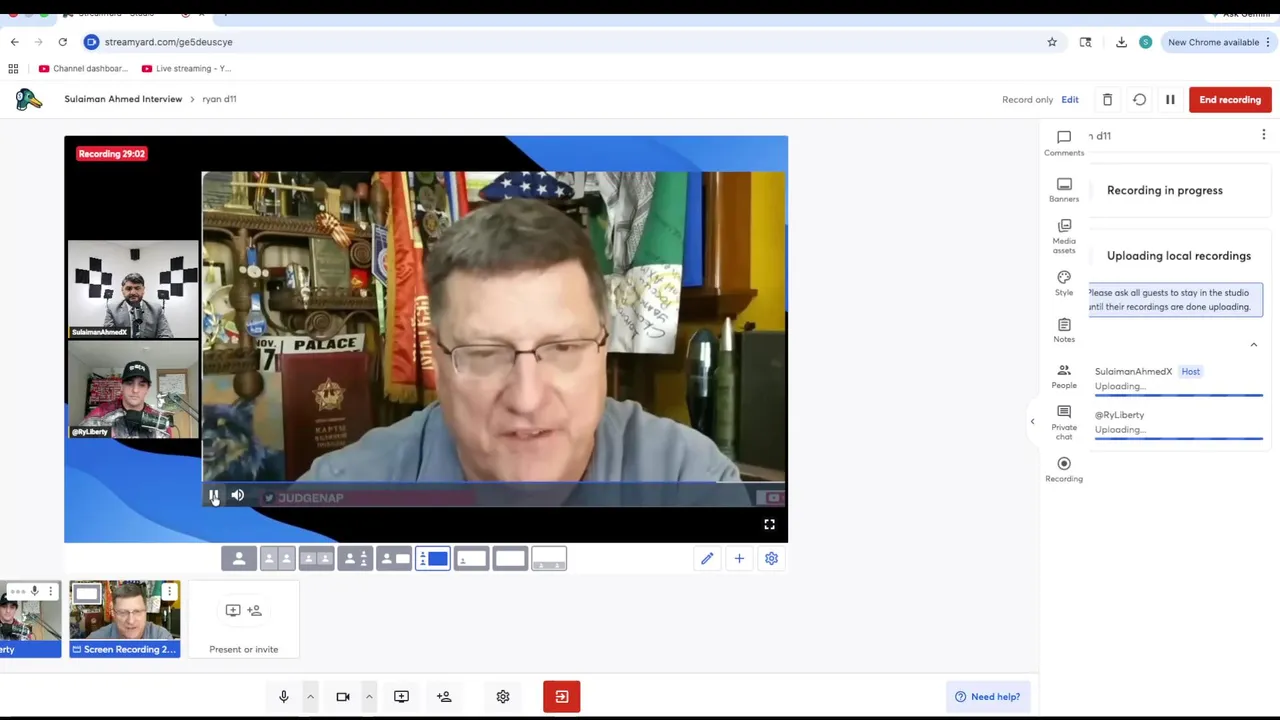Click the invite guests icon in bottom bar
Image resolution: width=1280 pixels, height=720 pixels.
[x=444, y=697]
